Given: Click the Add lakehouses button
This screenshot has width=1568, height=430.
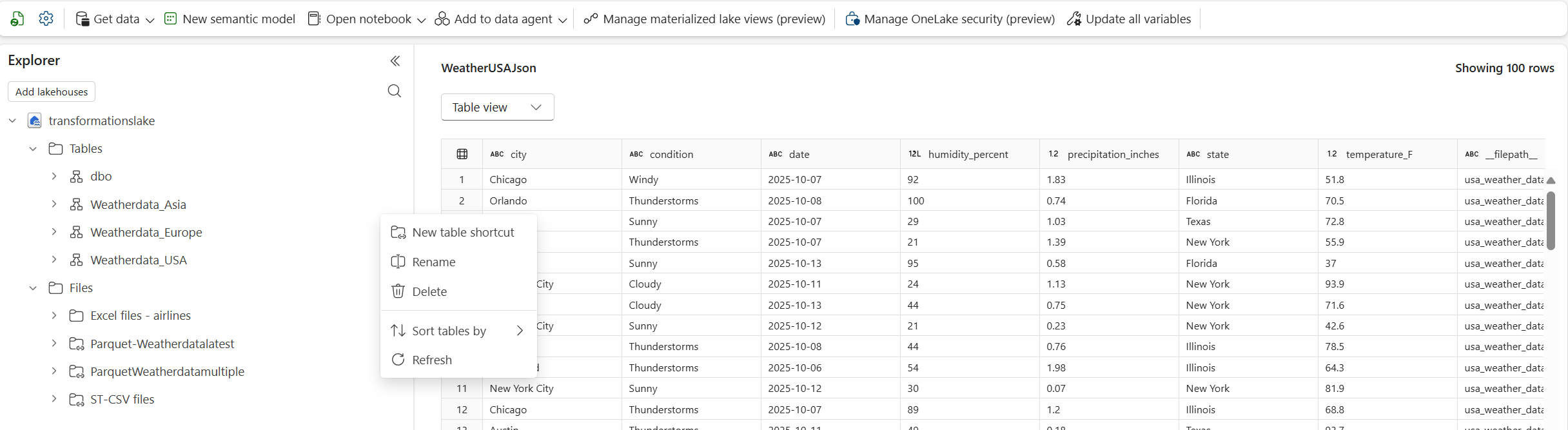Looking at the screenshot, I should tap(52, 92).
